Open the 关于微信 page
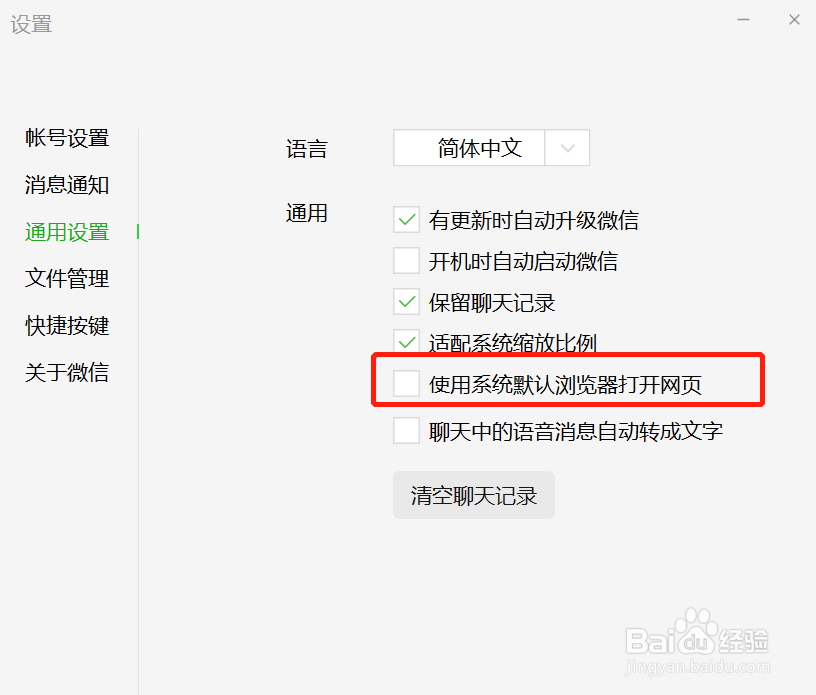The height and width of the screenshot is (695, 816). [67, 373]
